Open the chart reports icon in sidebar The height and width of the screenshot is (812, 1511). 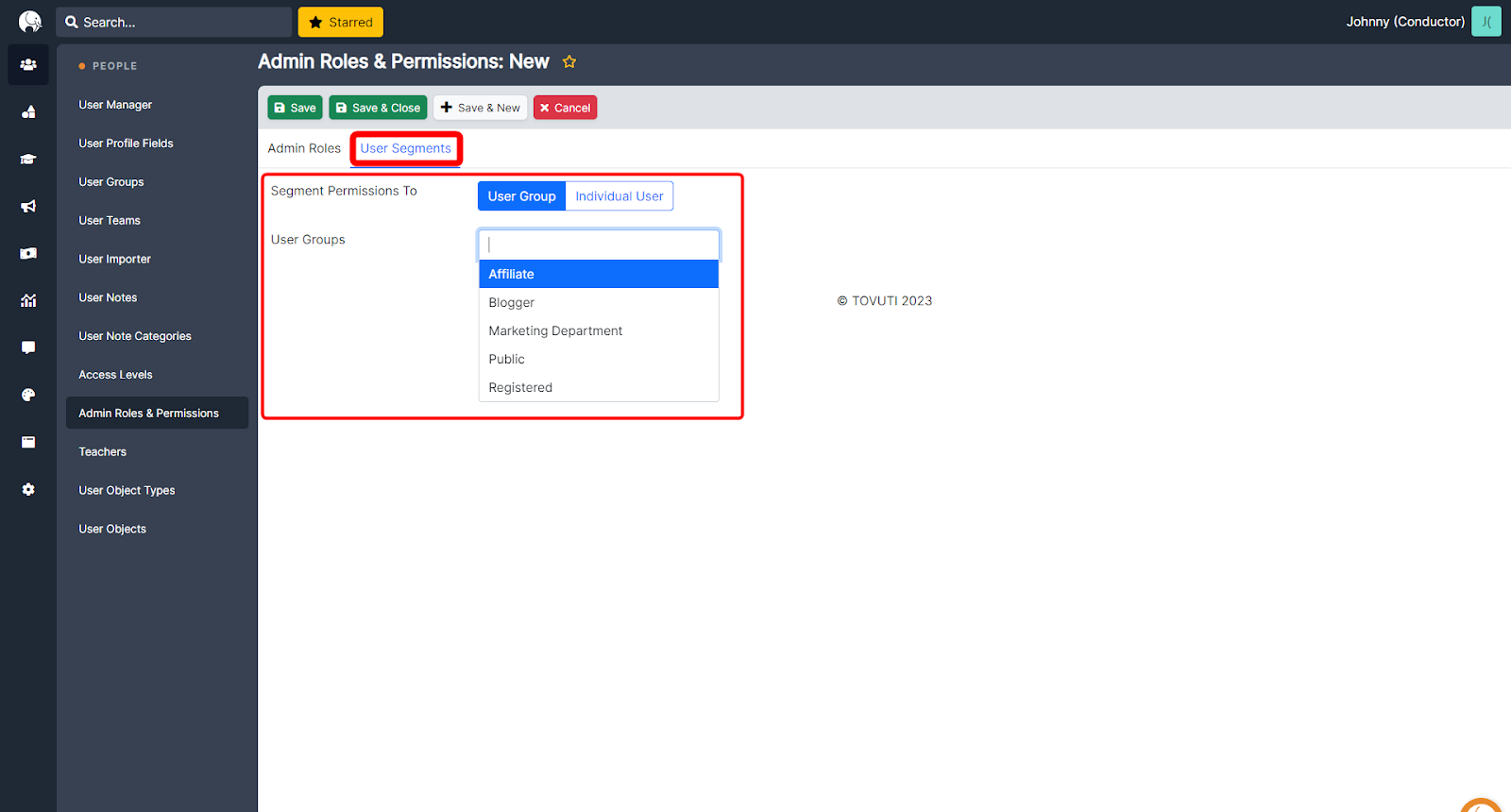click(x=28, y=301)
